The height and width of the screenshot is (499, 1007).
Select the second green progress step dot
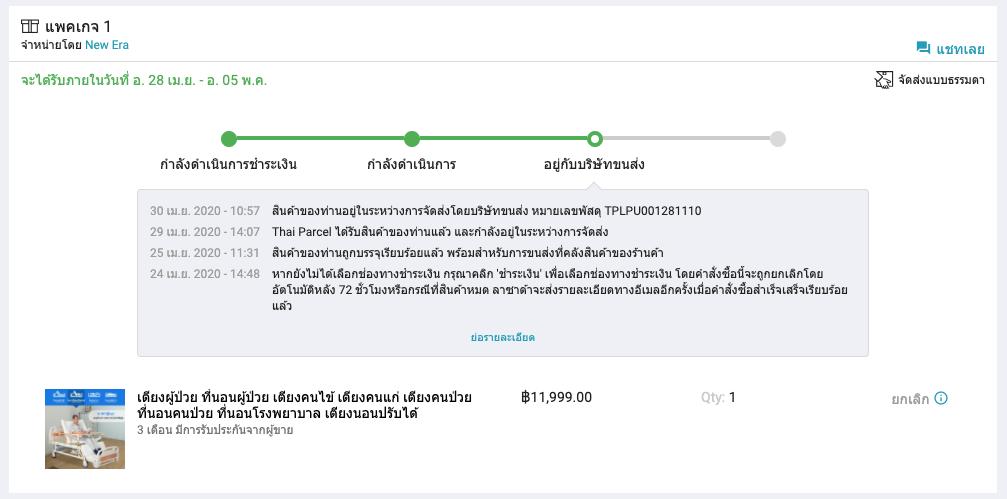[x=412, y=139]
